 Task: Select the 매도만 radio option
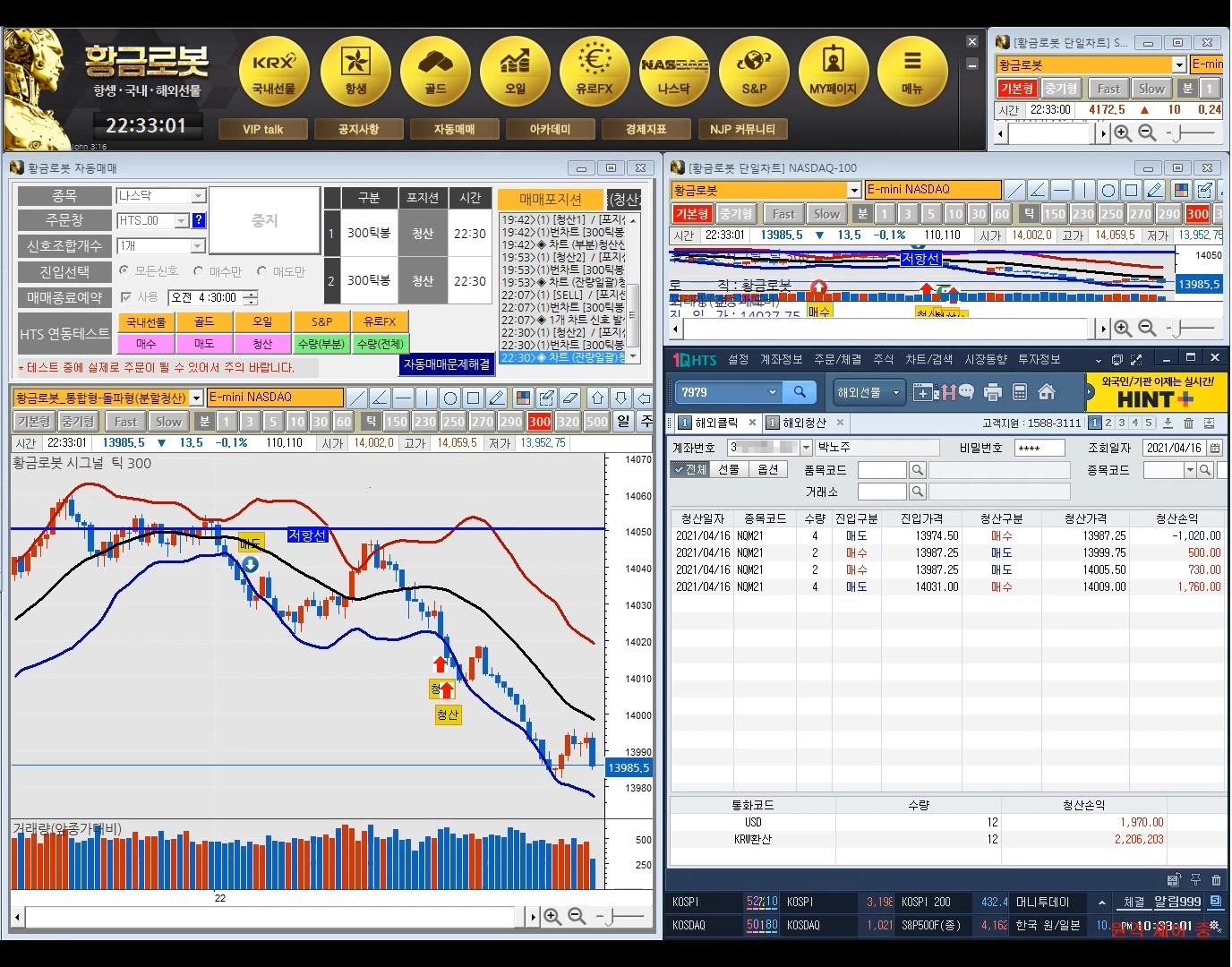261,270
